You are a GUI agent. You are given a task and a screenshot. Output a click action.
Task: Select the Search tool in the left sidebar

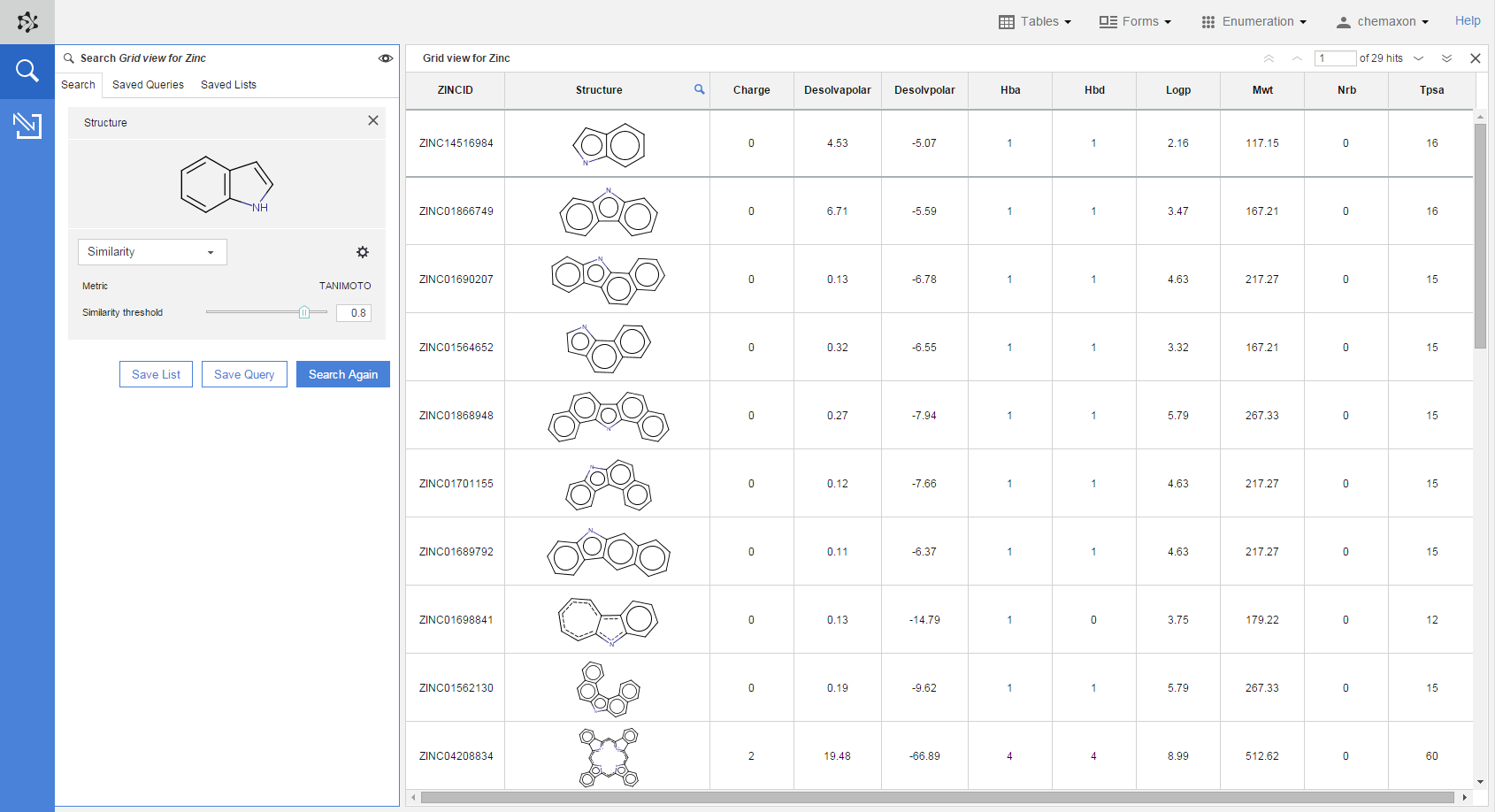pos(27,71)
